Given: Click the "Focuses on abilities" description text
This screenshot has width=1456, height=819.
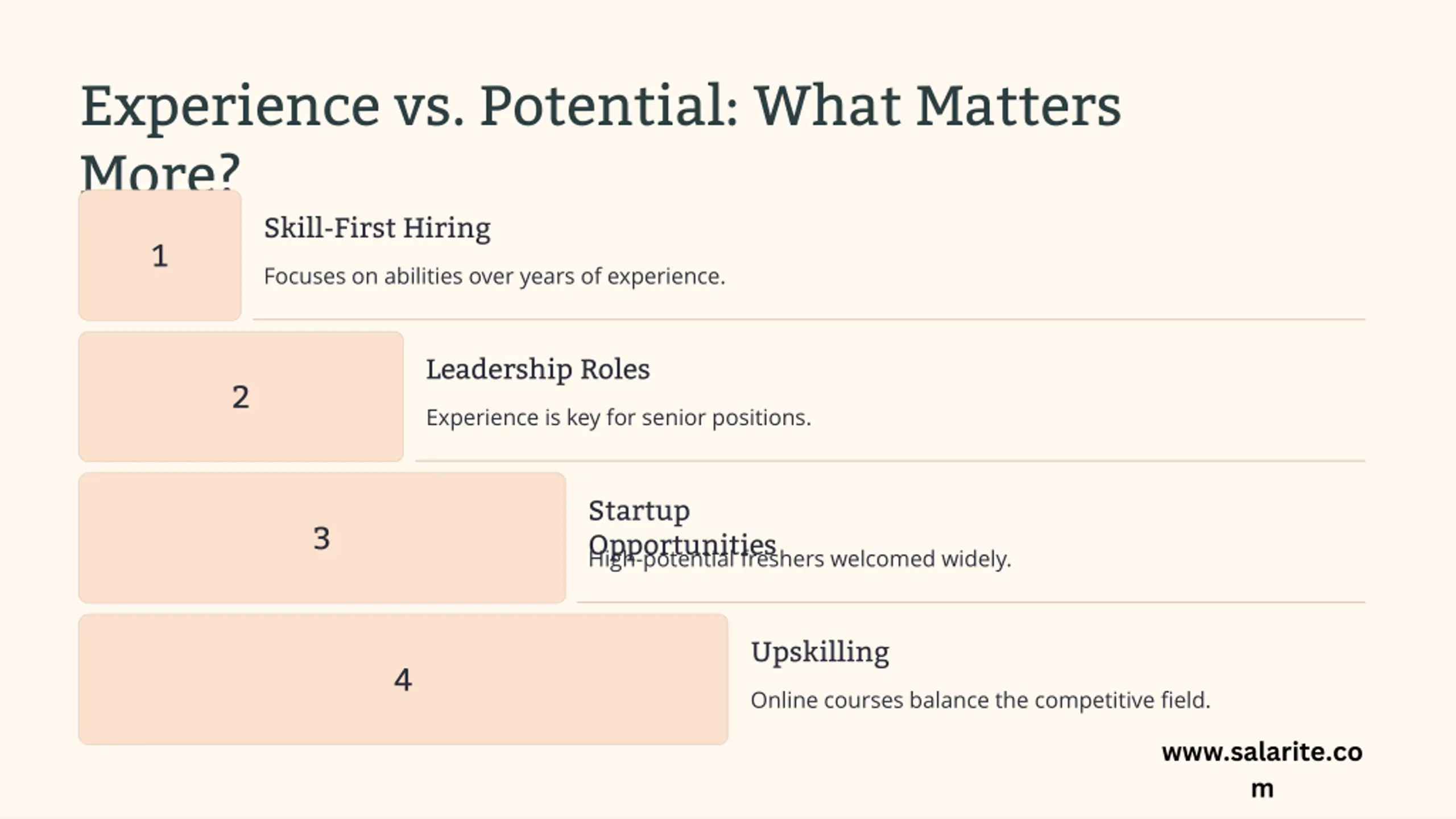Looking at the screenshot, I should click(x=494, y=276).
